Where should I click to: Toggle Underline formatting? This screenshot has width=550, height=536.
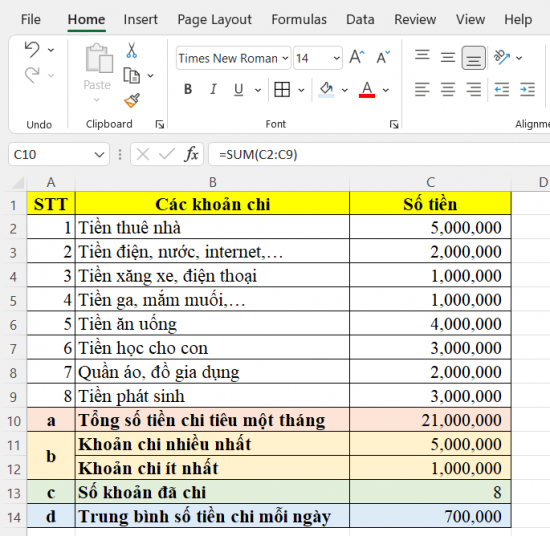[239, 89]
